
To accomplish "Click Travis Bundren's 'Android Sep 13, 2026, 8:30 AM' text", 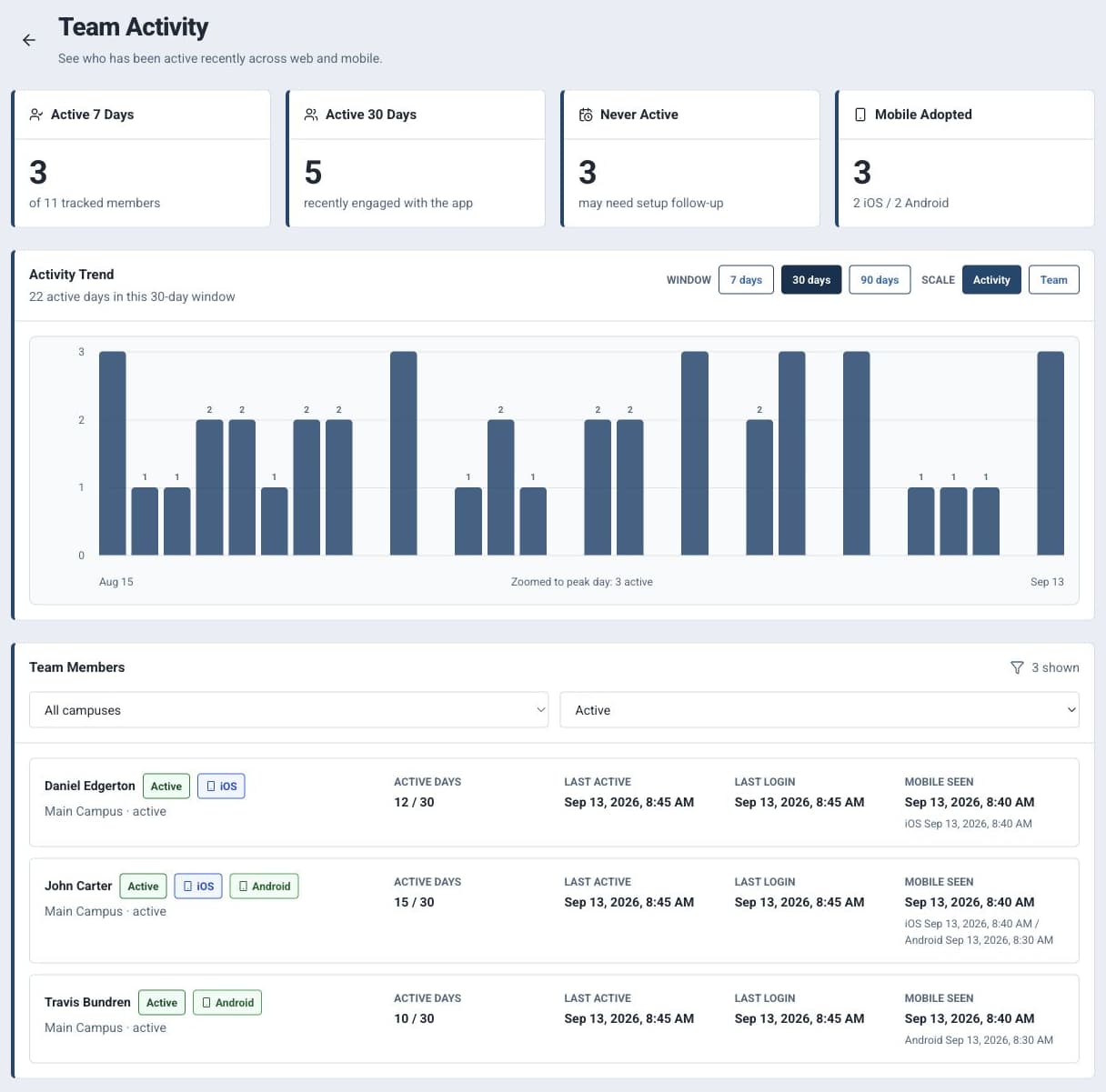I will pyautogui.click(x=979, y=1040).
